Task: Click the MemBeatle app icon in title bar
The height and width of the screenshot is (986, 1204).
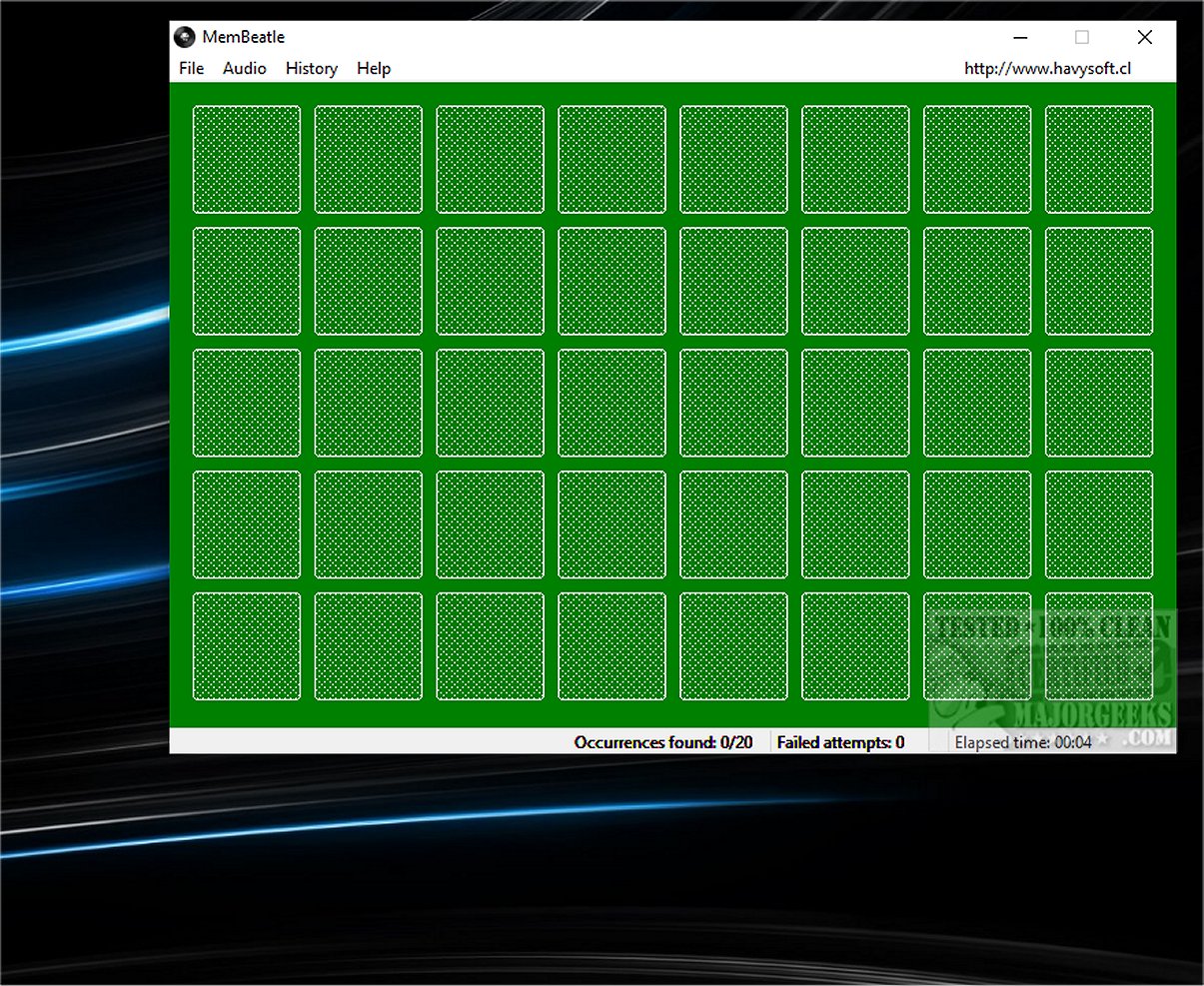Action: (x=184, y=37)
